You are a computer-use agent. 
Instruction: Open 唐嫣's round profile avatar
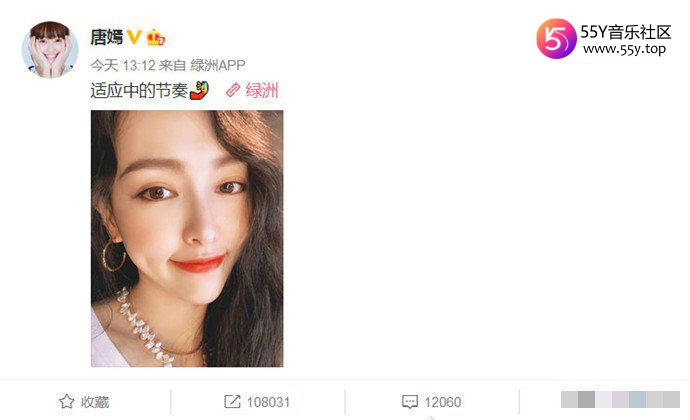pos(50,50)
